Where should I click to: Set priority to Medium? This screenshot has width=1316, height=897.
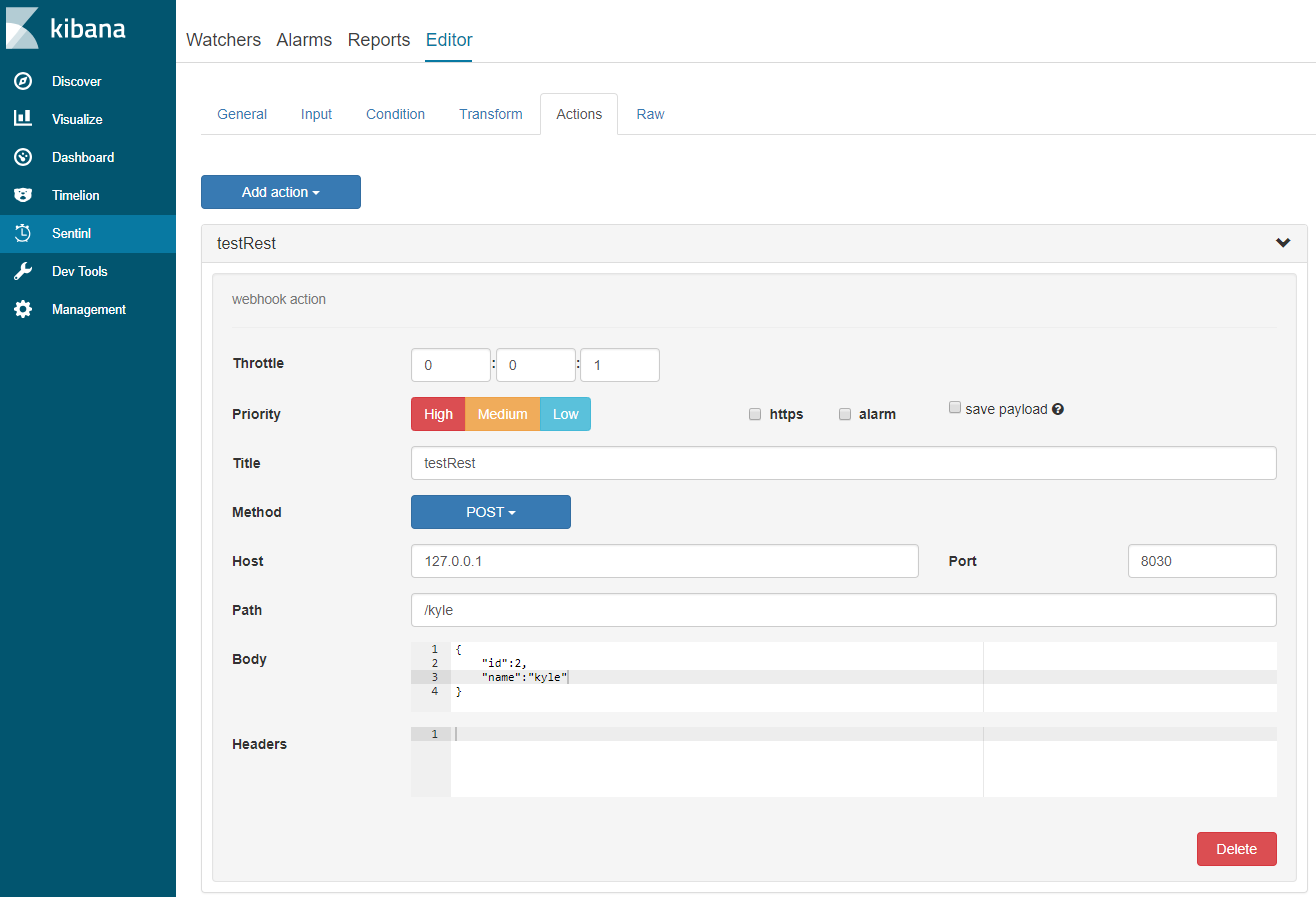(x=502, y=414)
